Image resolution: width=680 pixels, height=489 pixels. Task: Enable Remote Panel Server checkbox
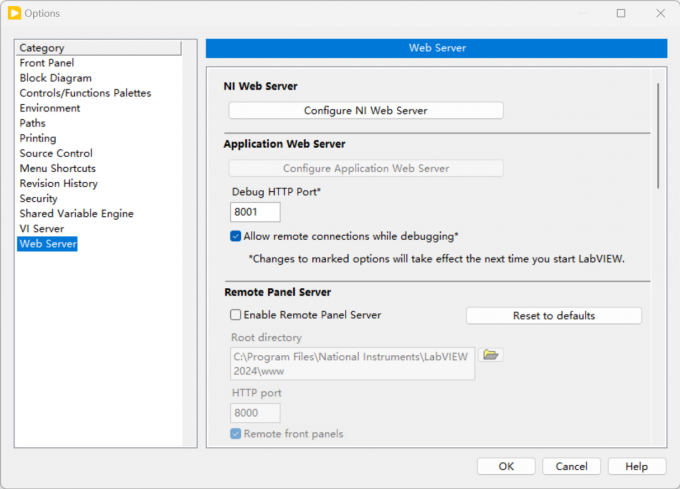[235, 315]
